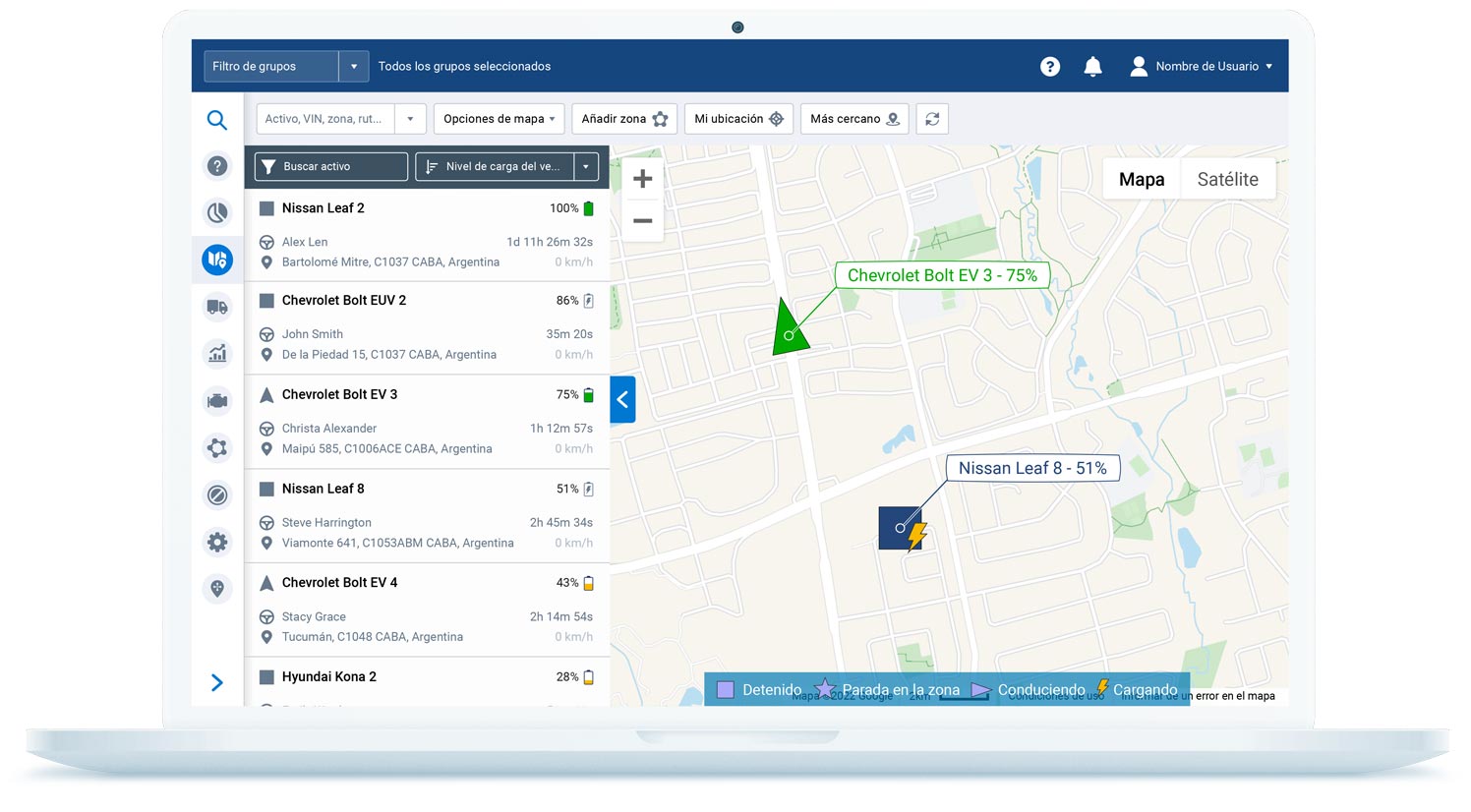Image resolution: width=1471 pixels, height=812 pixels.
Task: Click the Más cercano button
Action: click(x=854, y=119)
